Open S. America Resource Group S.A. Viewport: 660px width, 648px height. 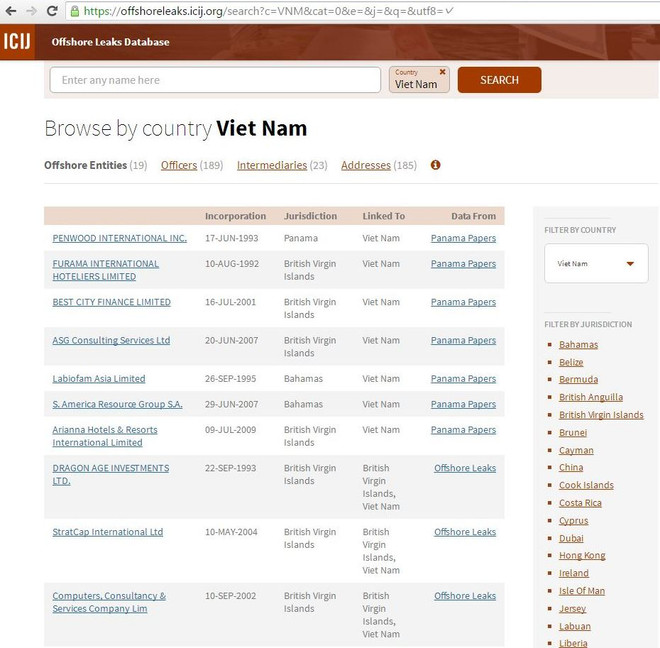click(117, 404)
